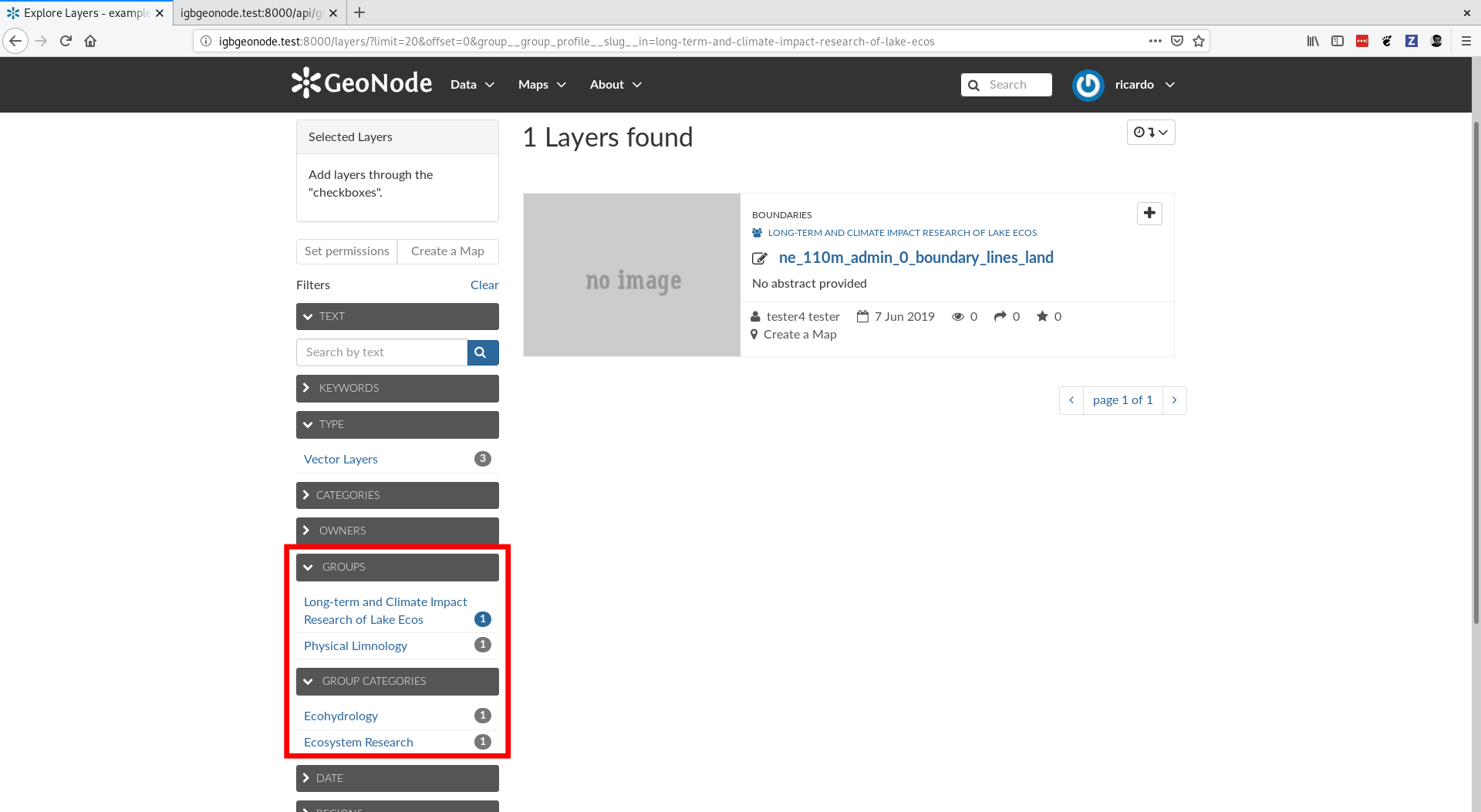The height and width of the screenshot is (812, 1481).
Task: Expand the KEYWORDS filter section
Action: (x=397, y=388)
